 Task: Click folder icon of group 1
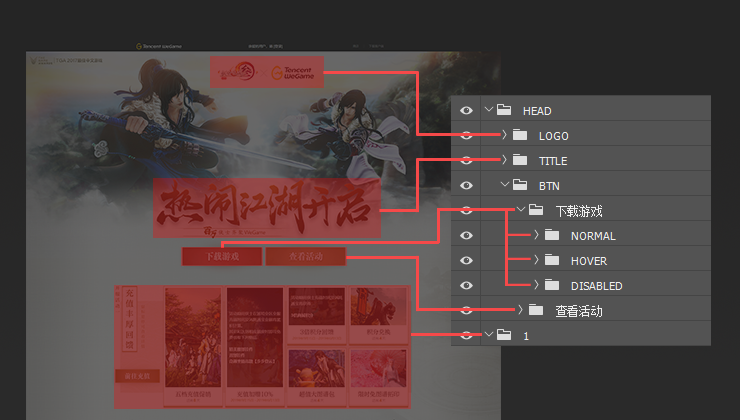[504, 335]
